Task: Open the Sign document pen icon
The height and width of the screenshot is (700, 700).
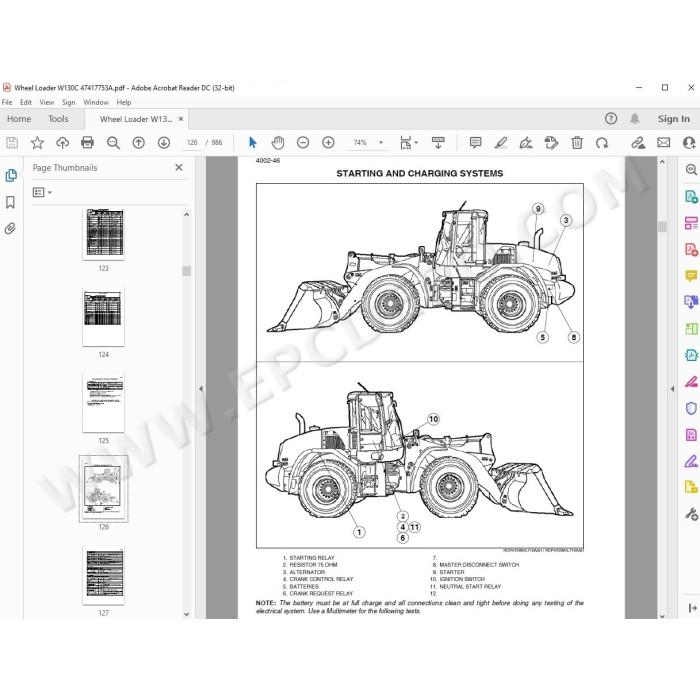Action: [526, 143]
